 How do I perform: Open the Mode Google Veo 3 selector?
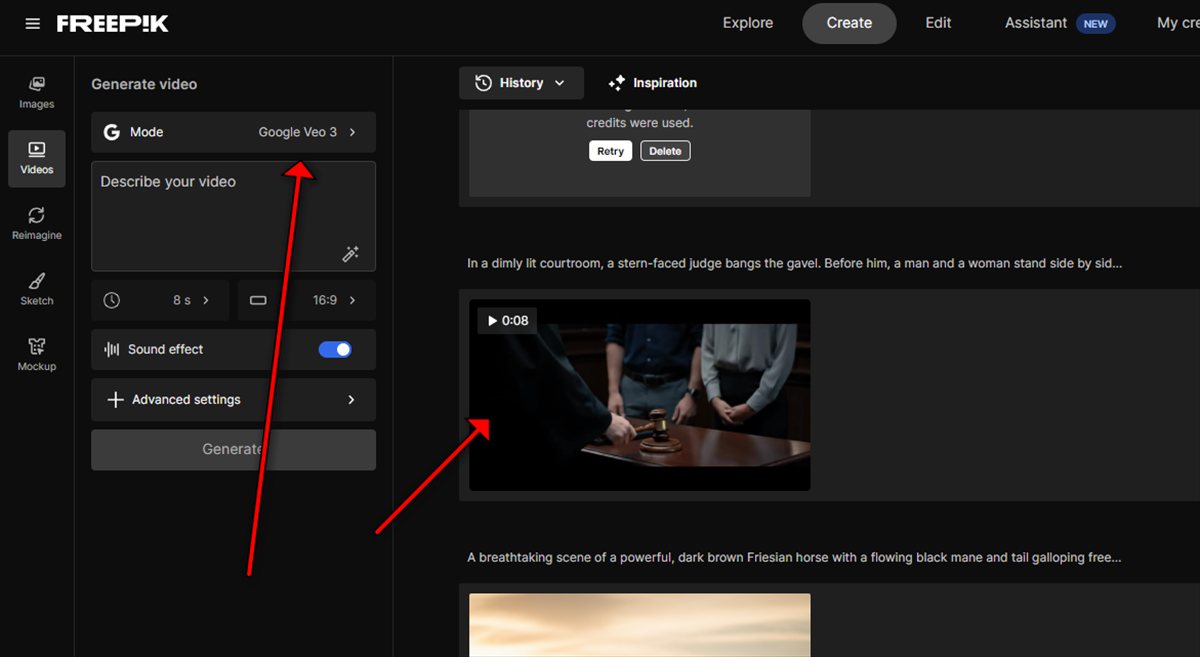coord(233,132)
